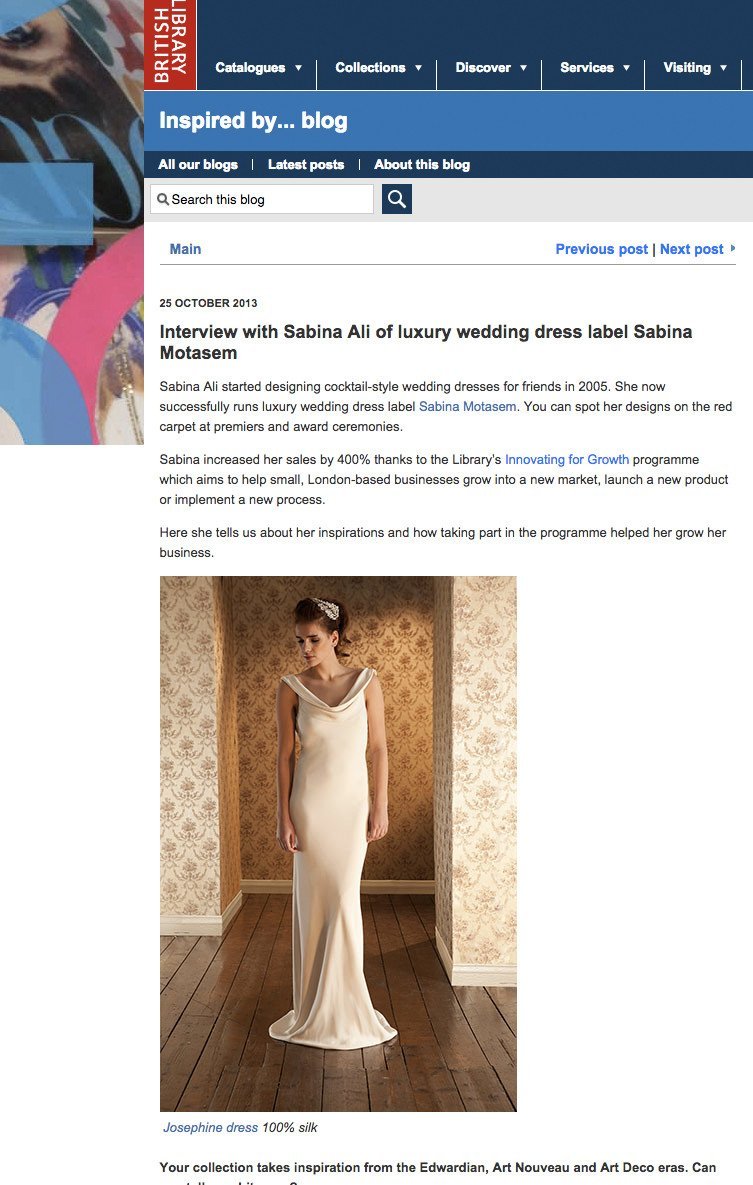The height and width of the screenshot is (1185, 753).
Task: Click the wedding dress photo
Action: tap(338, 843)
